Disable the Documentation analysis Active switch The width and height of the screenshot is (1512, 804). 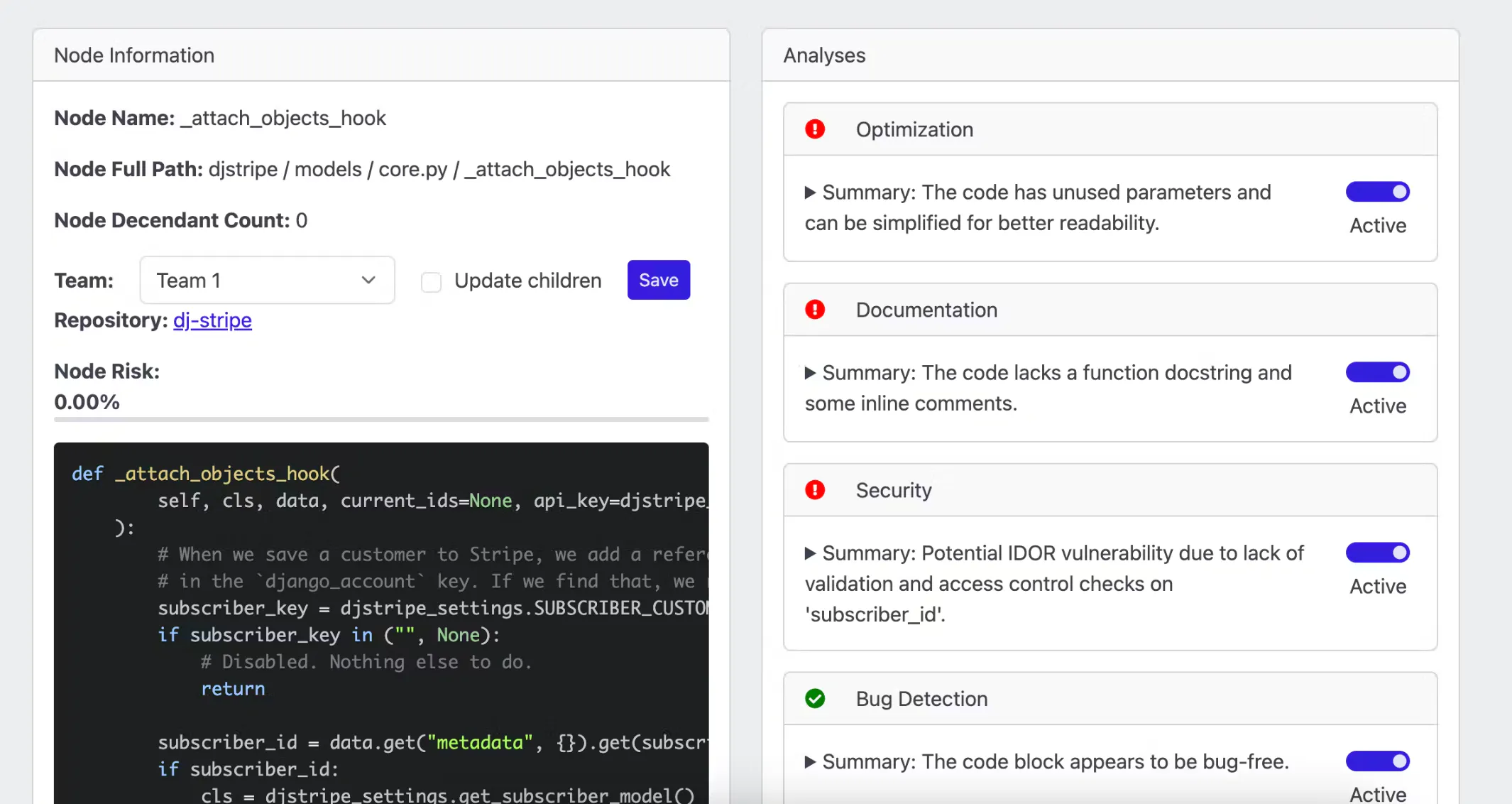(1377, 372)
